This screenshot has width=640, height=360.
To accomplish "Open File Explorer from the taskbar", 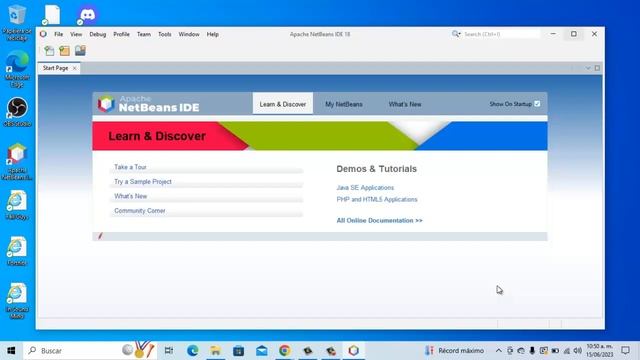I will click(215, 351).
